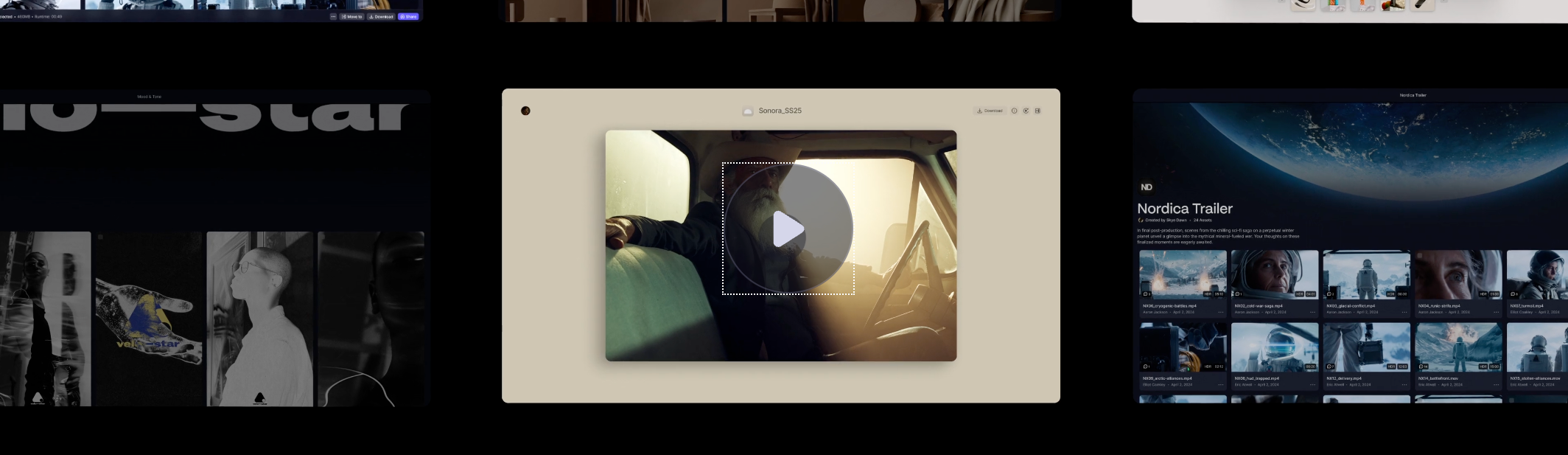The width and height of the screenshot is (1568, 455).
Task: Click the comment icon on NX06_cryogenic-battles thumbnail
Action: pyautogui.click(x=1147, y=294)
